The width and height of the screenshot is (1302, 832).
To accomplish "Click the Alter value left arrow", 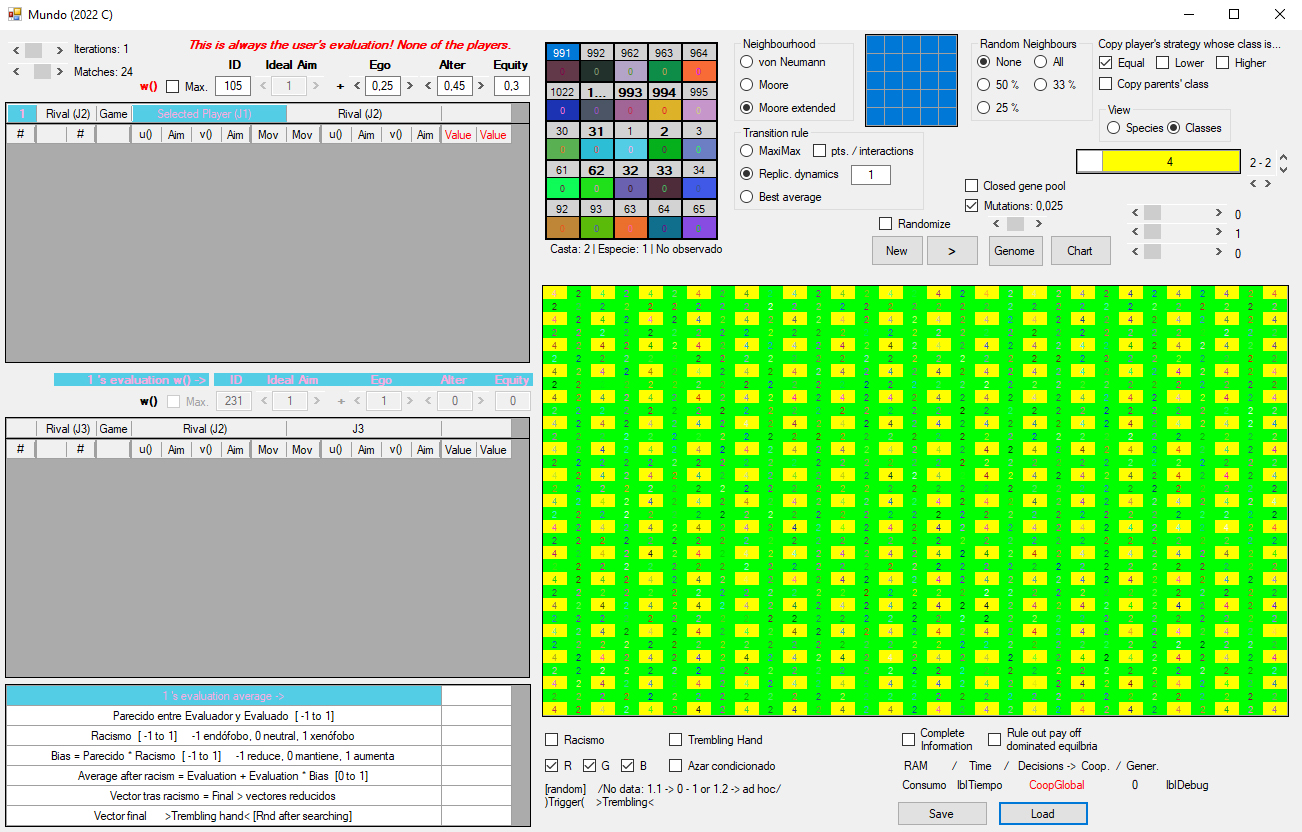I will pos(429,86).
